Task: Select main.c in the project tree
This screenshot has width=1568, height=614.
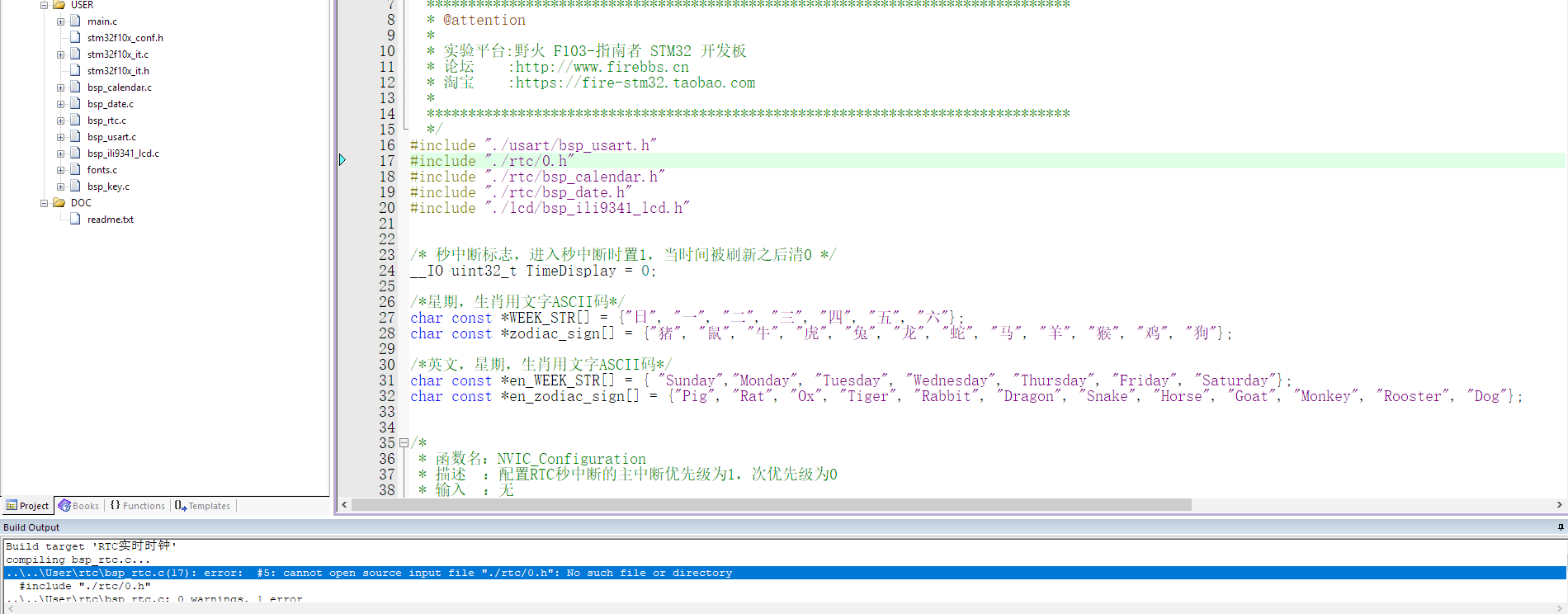Action: coord(102,21)
